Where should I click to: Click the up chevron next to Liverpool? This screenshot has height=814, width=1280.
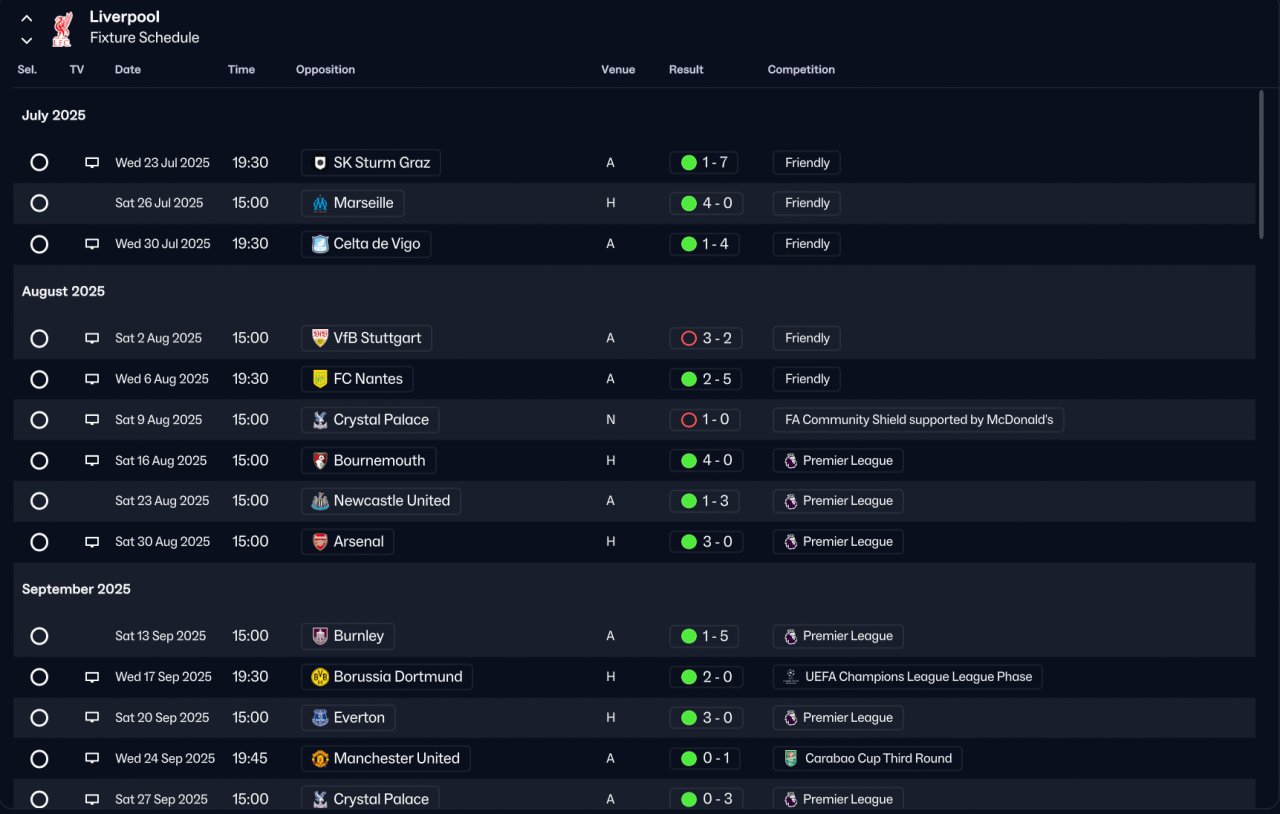[x=27, y=18]
